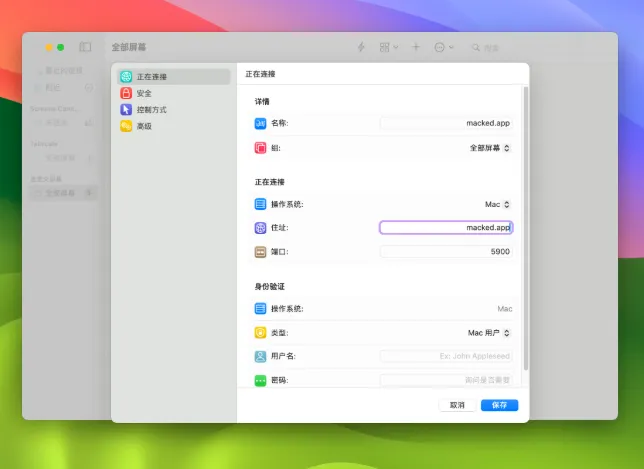Expand the chevron next to ellipsis icon
Screen dimensions: 644x469
click(x=451, y=48)
